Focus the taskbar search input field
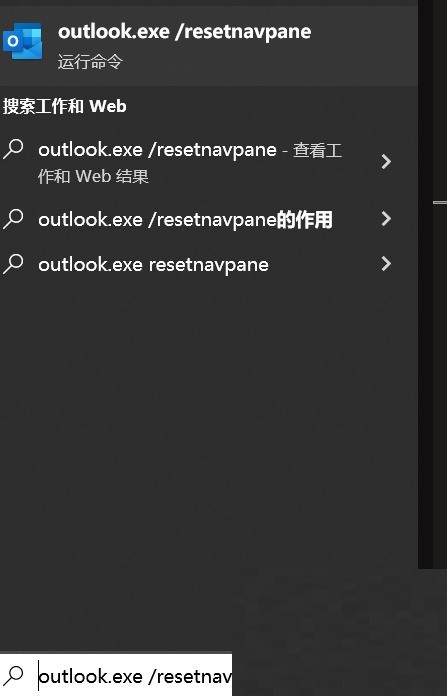The height and width of the screenshot is (696, 447). click(x=116, y=675)
